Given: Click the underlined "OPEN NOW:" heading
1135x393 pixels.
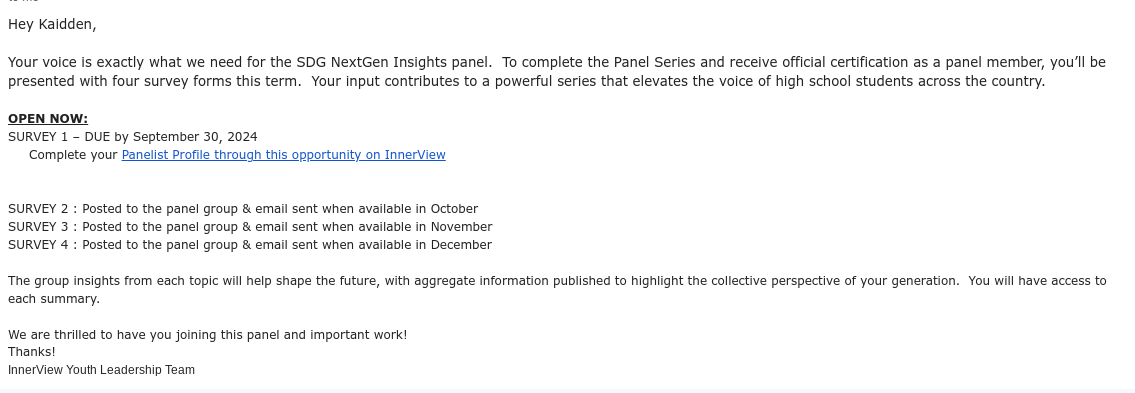Looking at the screenshot, I should coord(48,119).
